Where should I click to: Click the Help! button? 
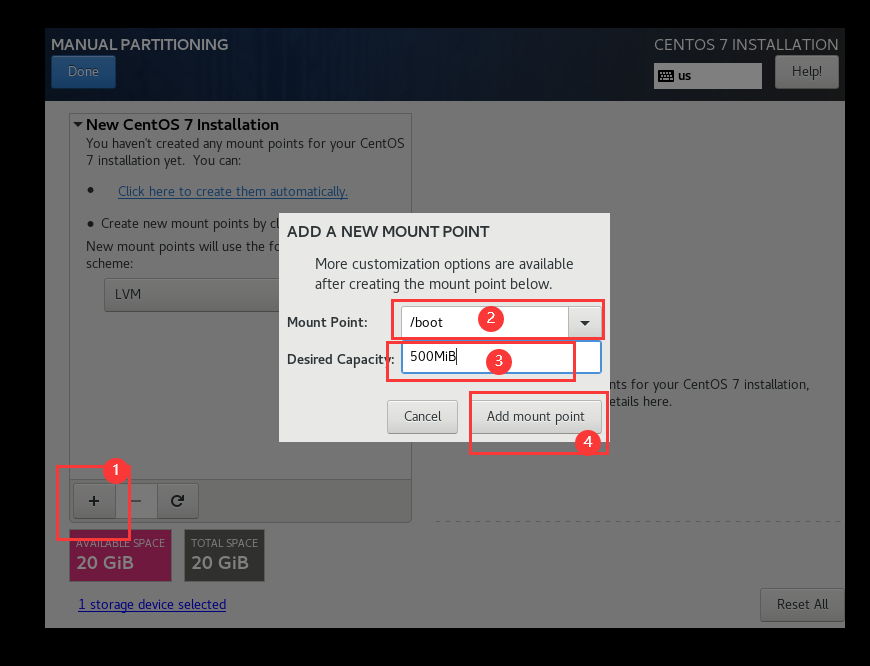[x=807, y=72]
